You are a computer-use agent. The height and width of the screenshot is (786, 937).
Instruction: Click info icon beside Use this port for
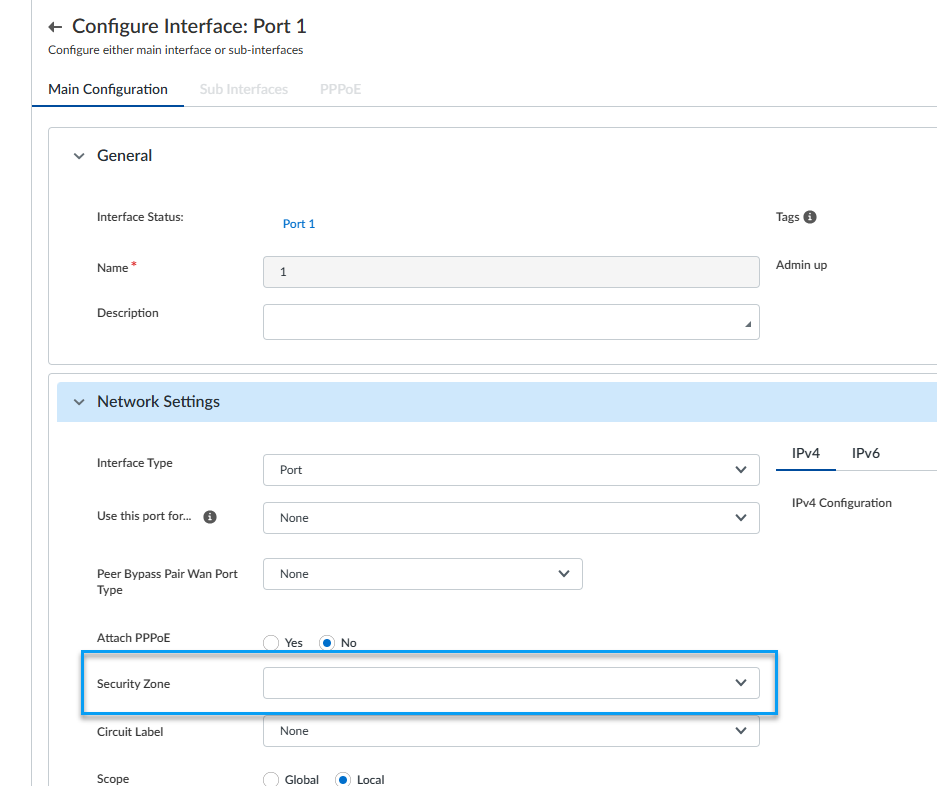tap(210, 517)
